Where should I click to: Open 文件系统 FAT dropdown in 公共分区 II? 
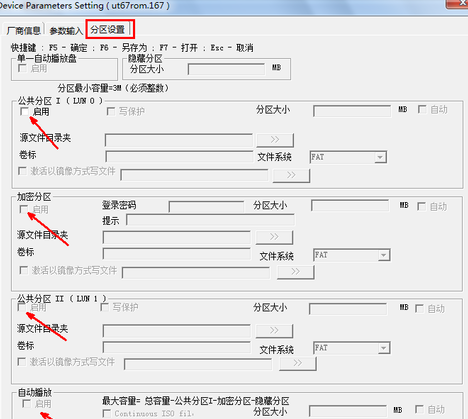tap(352, 348)
